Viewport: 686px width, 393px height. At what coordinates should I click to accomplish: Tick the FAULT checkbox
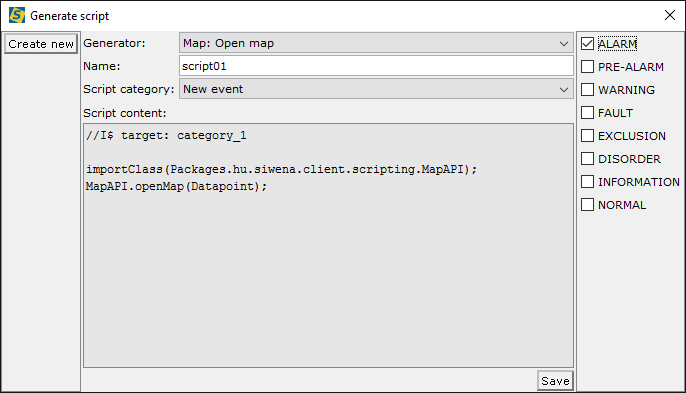tap(587, 113)
